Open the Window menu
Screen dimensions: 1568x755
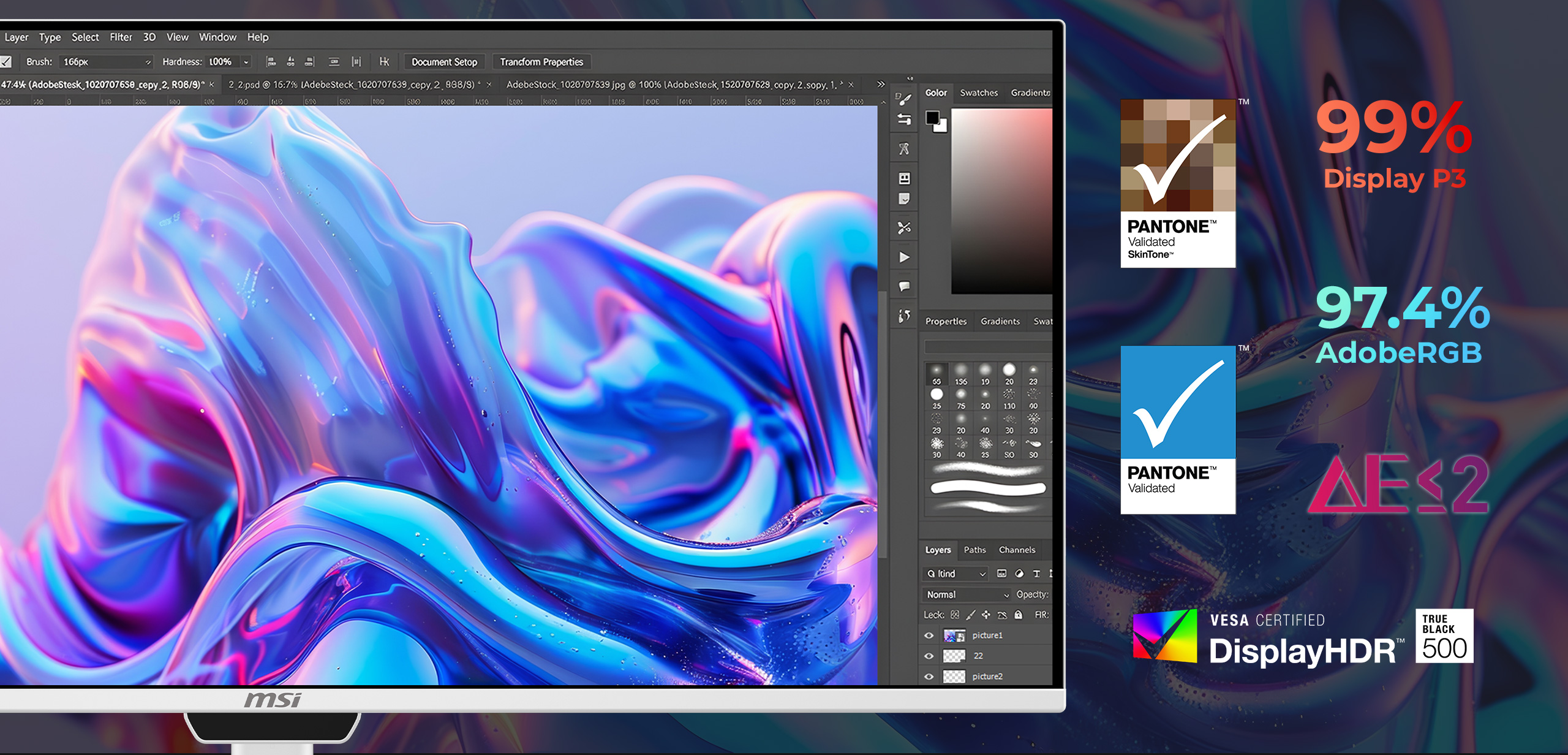coord(217,37)
